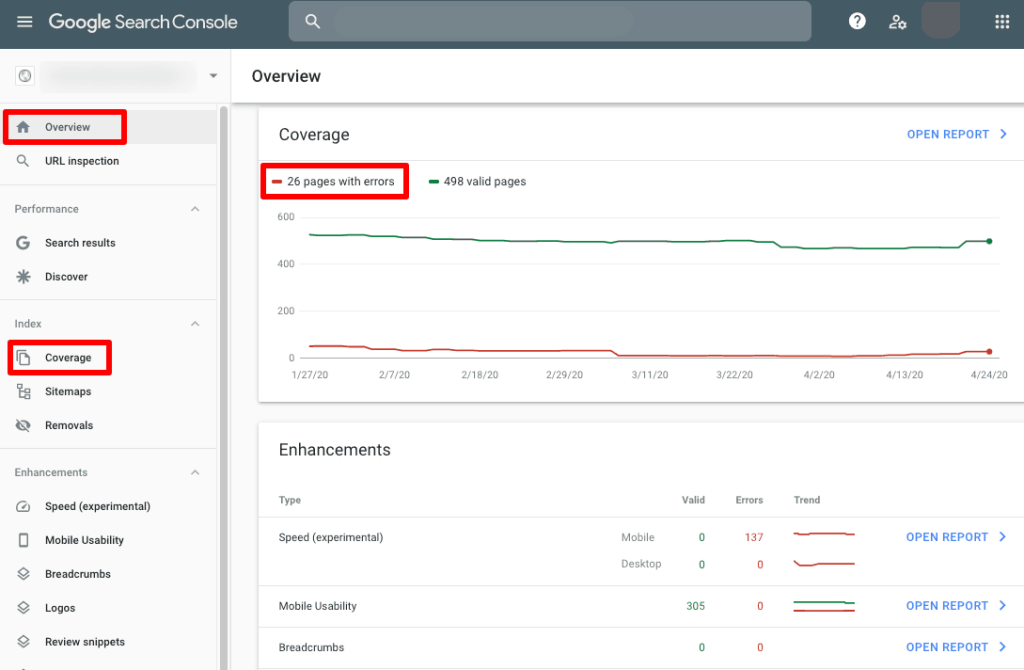Click the URL inspection magnifier icon
The height and width of the screenshot is (670, 1024).
coord(23,161)
